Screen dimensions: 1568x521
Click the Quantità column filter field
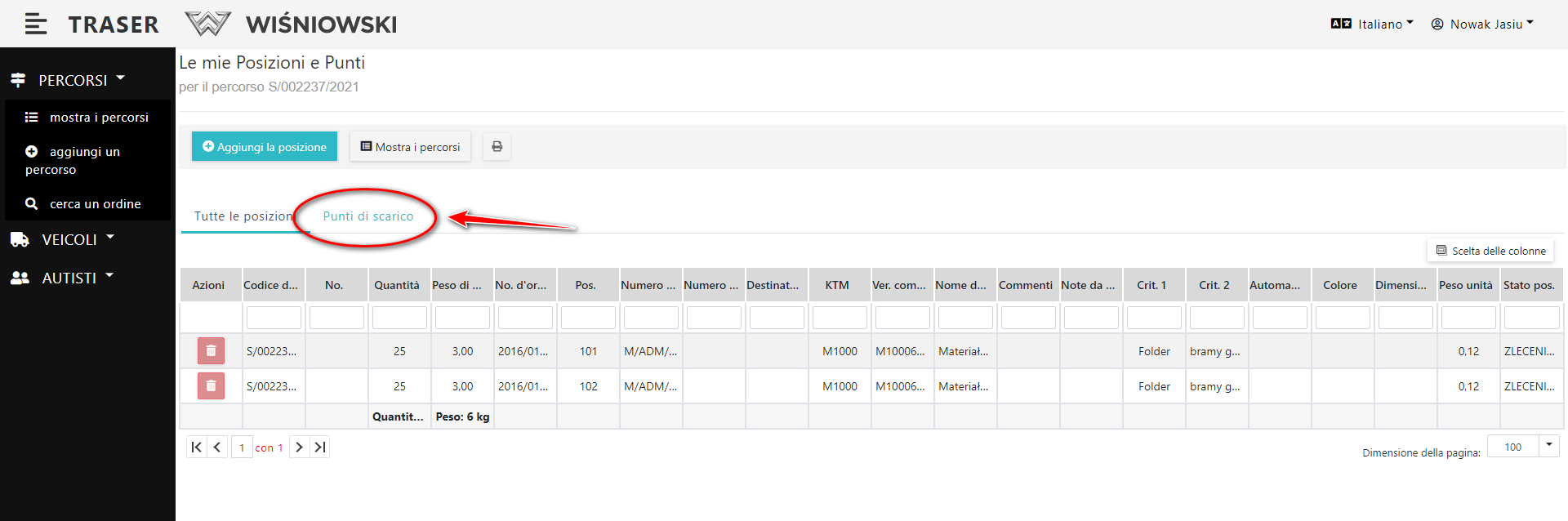click(x=399, y=318)
